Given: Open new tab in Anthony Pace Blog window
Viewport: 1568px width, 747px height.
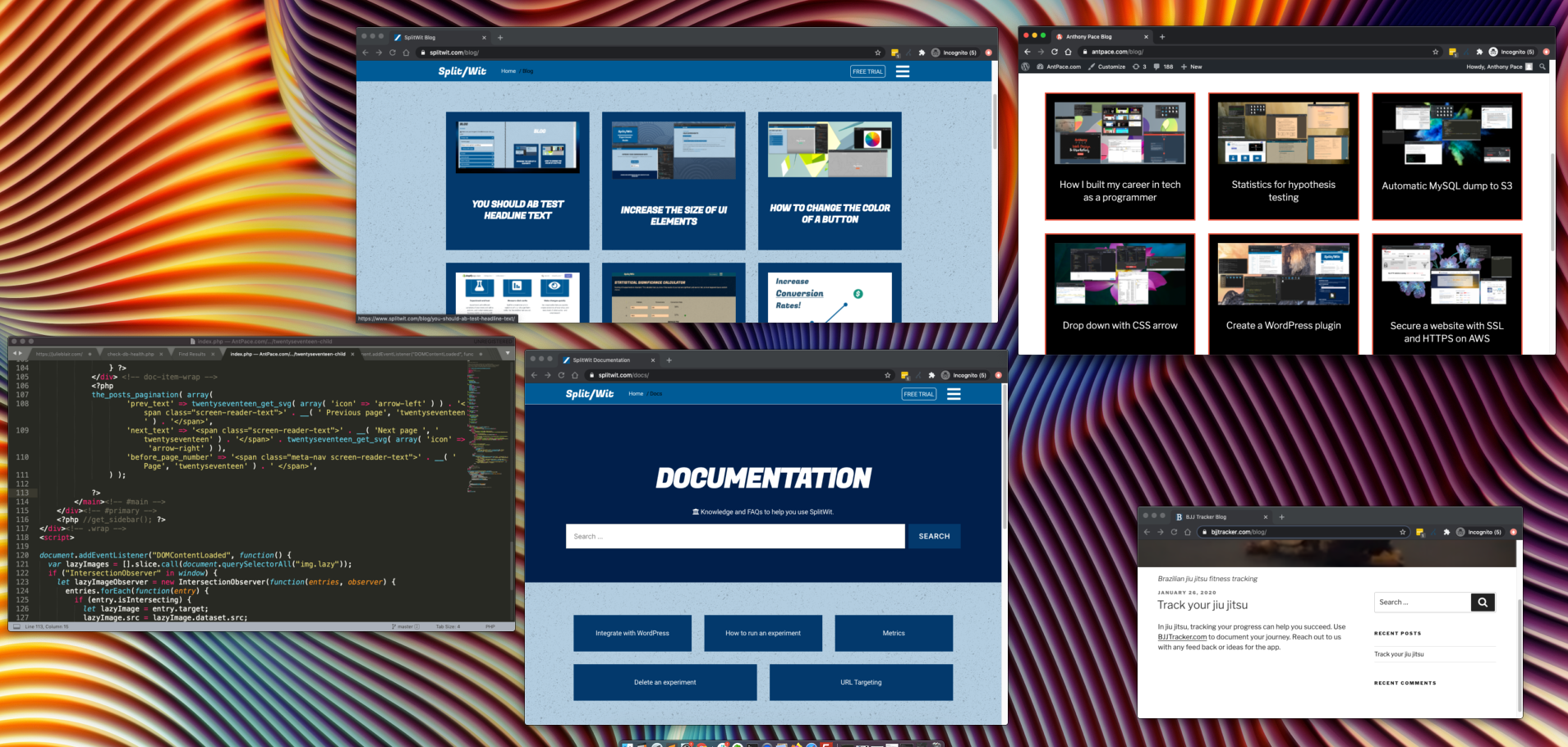Looking at the screenshot, I should (x=1162, y=36).
